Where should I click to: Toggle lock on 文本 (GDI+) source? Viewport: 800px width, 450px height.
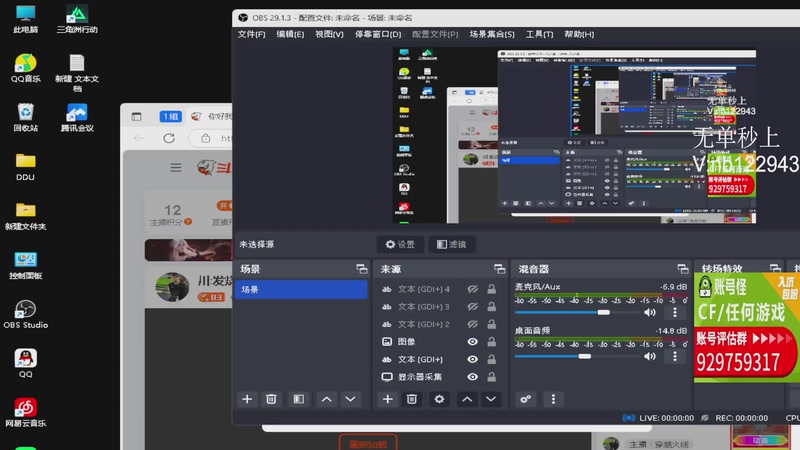(x=491, y=359)
